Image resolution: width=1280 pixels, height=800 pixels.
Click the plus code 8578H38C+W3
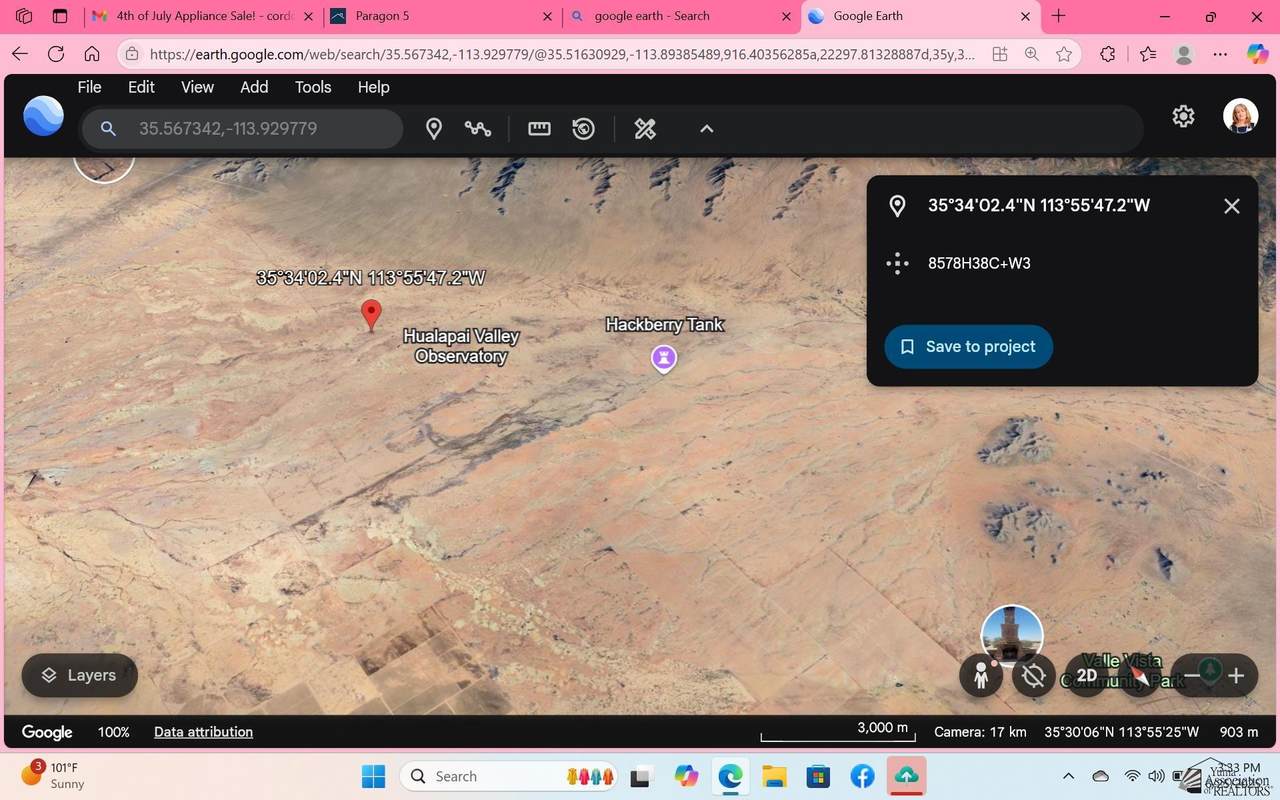[x=979, y=263]
